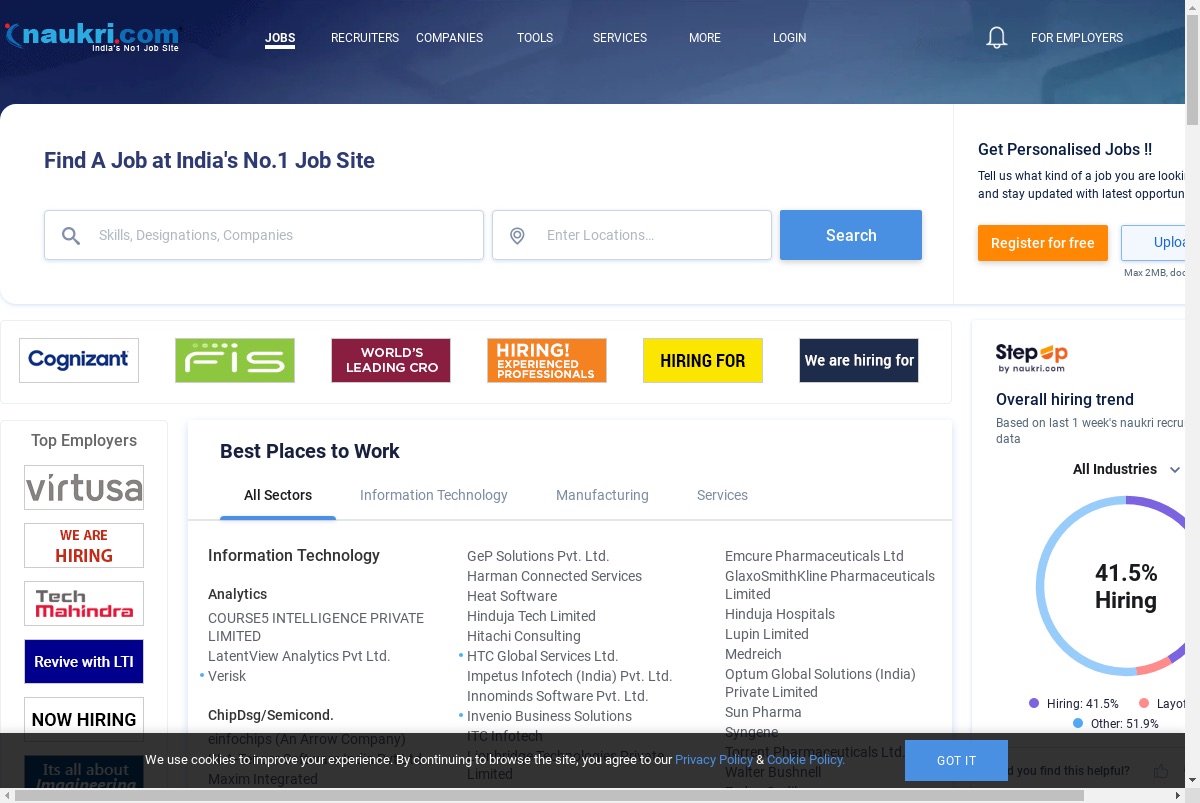
Task: Click Register for free button
Action: tap(1043, 243)
